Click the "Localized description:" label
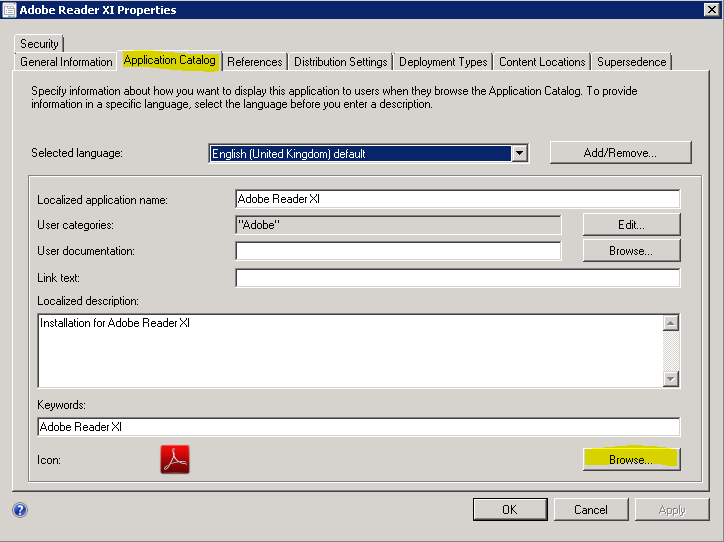Viewport: 724px width, 542px height. click(88, 301)
